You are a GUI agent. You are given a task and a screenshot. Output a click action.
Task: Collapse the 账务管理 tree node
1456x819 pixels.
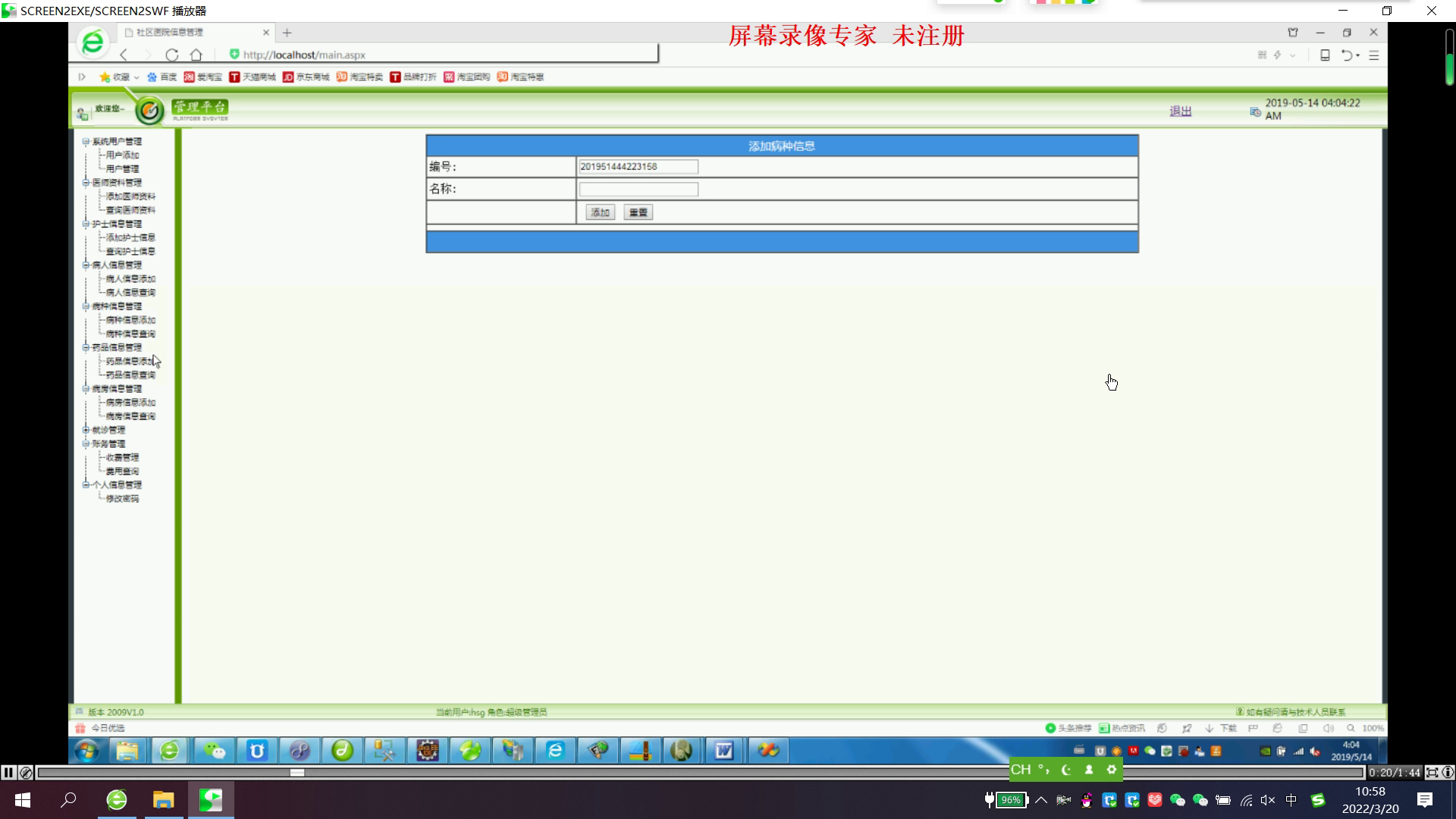tap(86, 444)
